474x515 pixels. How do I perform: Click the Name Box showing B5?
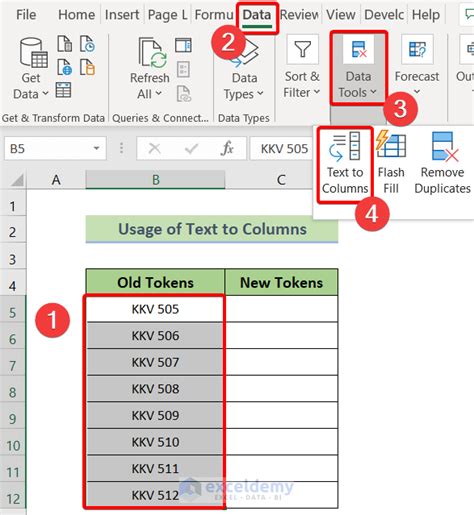click(55, 148)
